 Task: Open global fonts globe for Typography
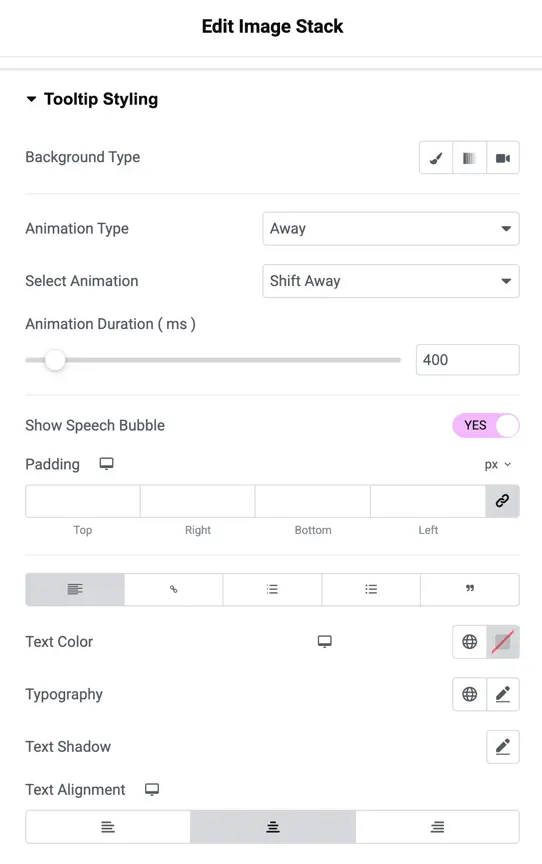click(469, 694)
